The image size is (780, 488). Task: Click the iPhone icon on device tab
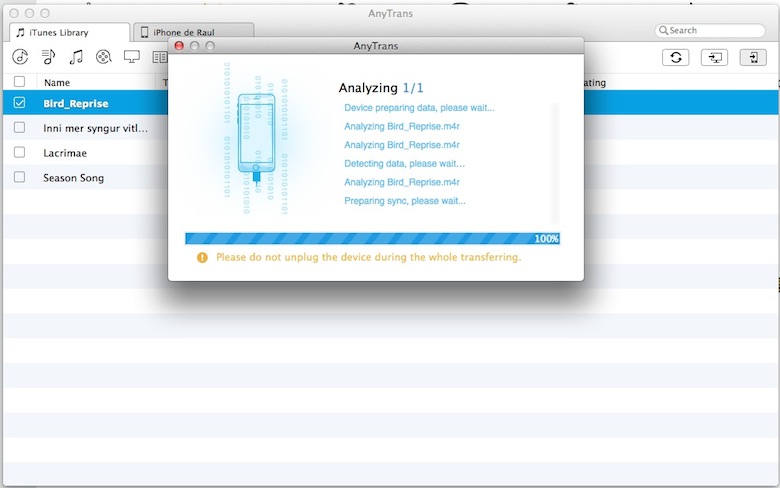tap(144, 32)
